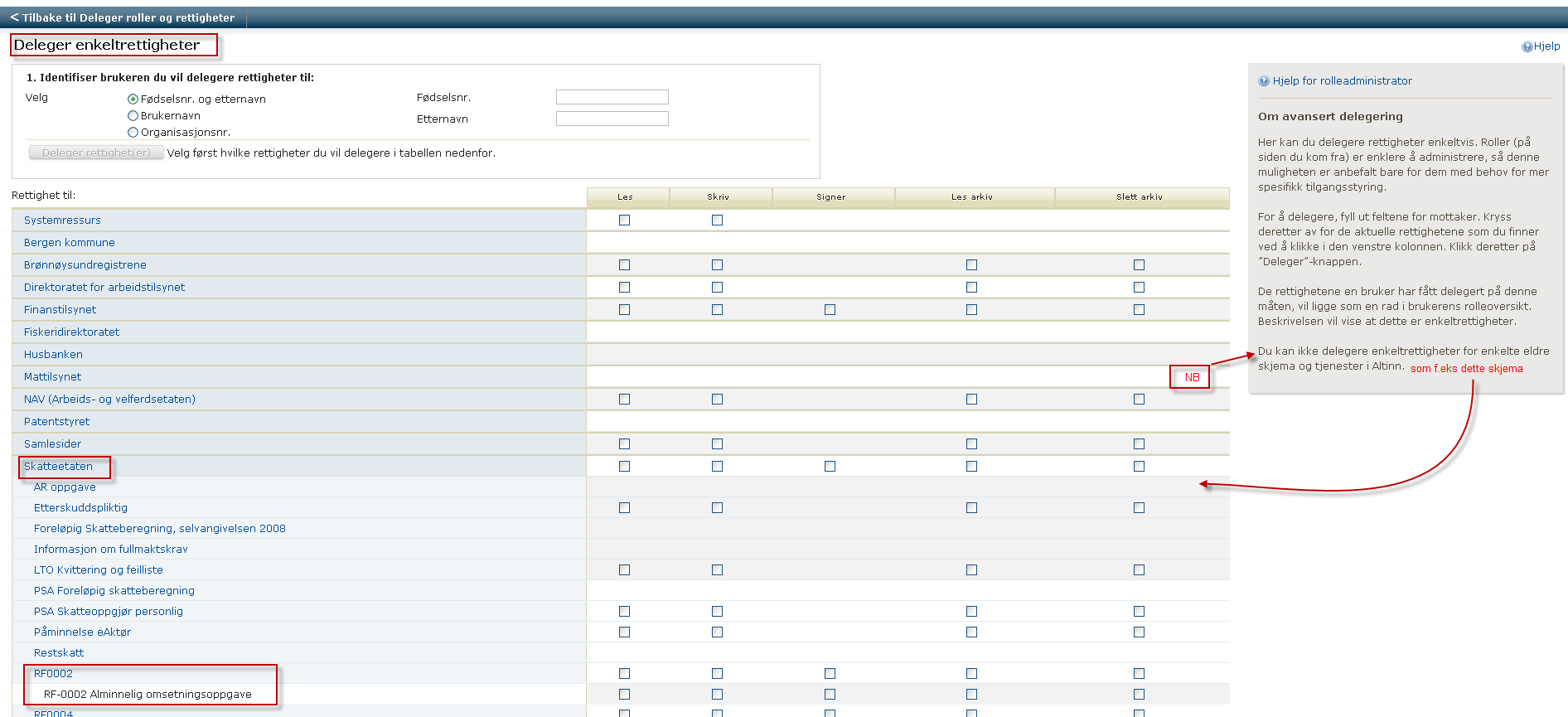Check Les for LTO Kvittering og feilliste

[x=624, y=569]
